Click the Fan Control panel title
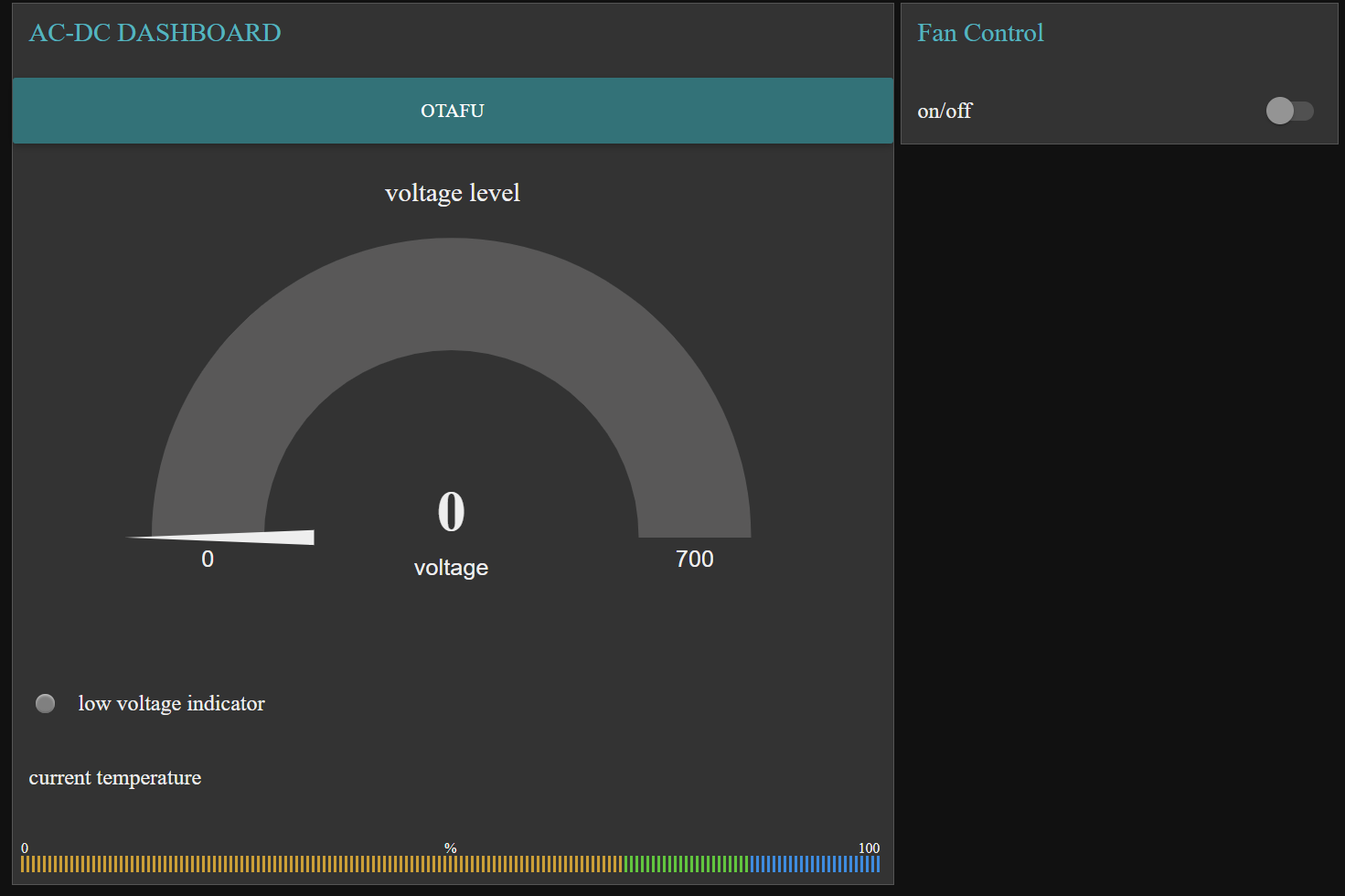Image resolution: width=1345 pixels, height=896 pixels. point(980,33)
